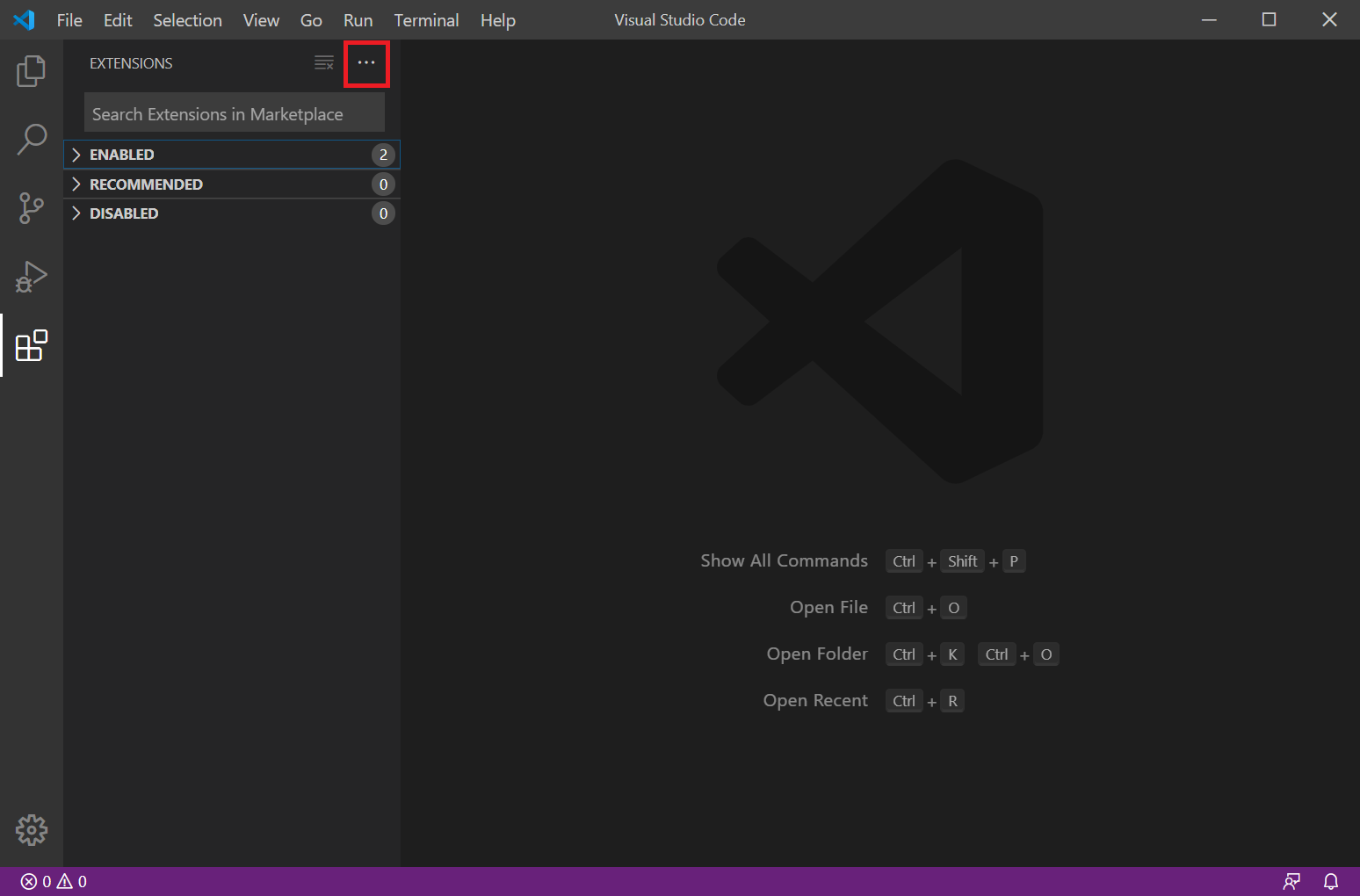Open the Selection menu
Screen dimensions: 1360x896
[x=187, y=20]
